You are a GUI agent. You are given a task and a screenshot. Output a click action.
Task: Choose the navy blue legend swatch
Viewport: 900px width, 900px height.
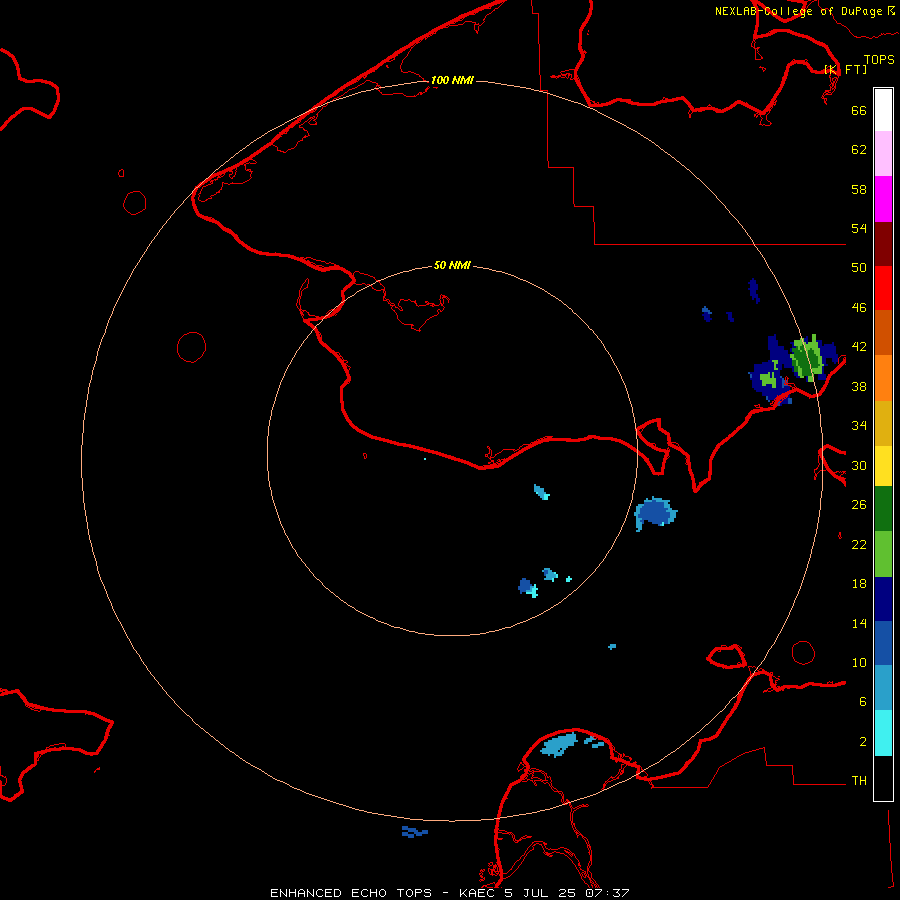coord(883,599)
